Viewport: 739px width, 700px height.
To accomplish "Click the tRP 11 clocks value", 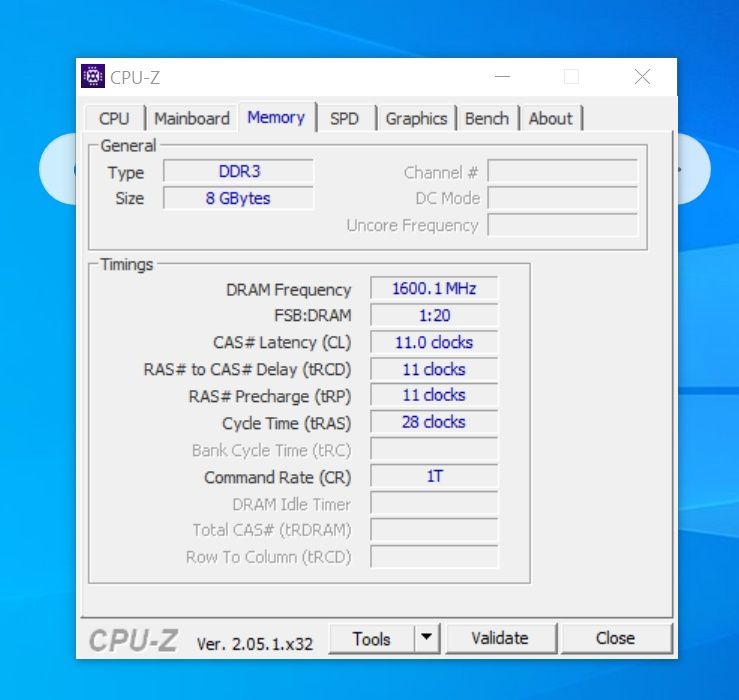I will pos(434,395).
